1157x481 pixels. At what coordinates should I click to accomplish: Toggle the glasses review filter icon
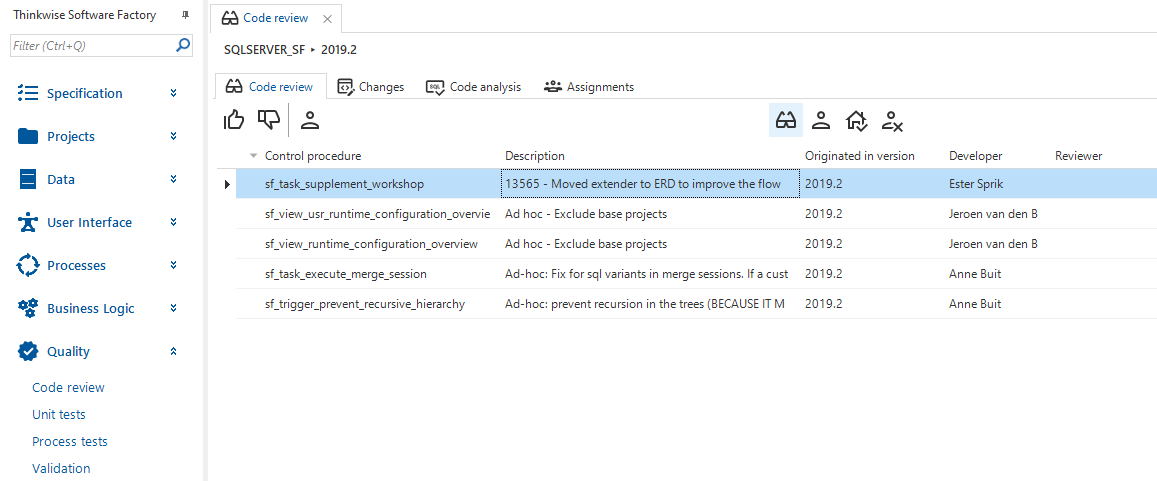[786, 121]
